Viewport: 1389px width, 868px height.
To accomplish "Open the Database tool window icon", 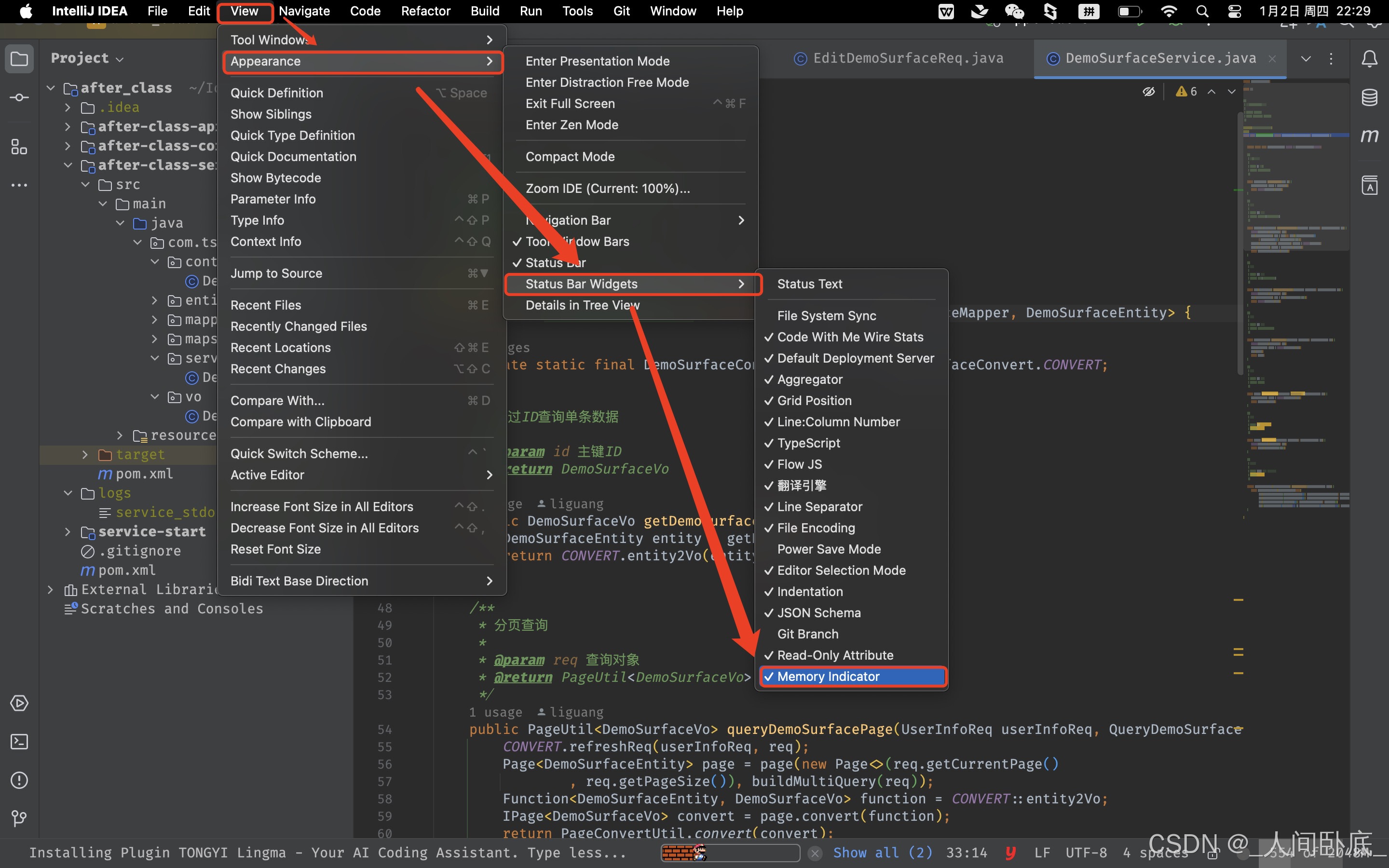I will click(1370, 97).
